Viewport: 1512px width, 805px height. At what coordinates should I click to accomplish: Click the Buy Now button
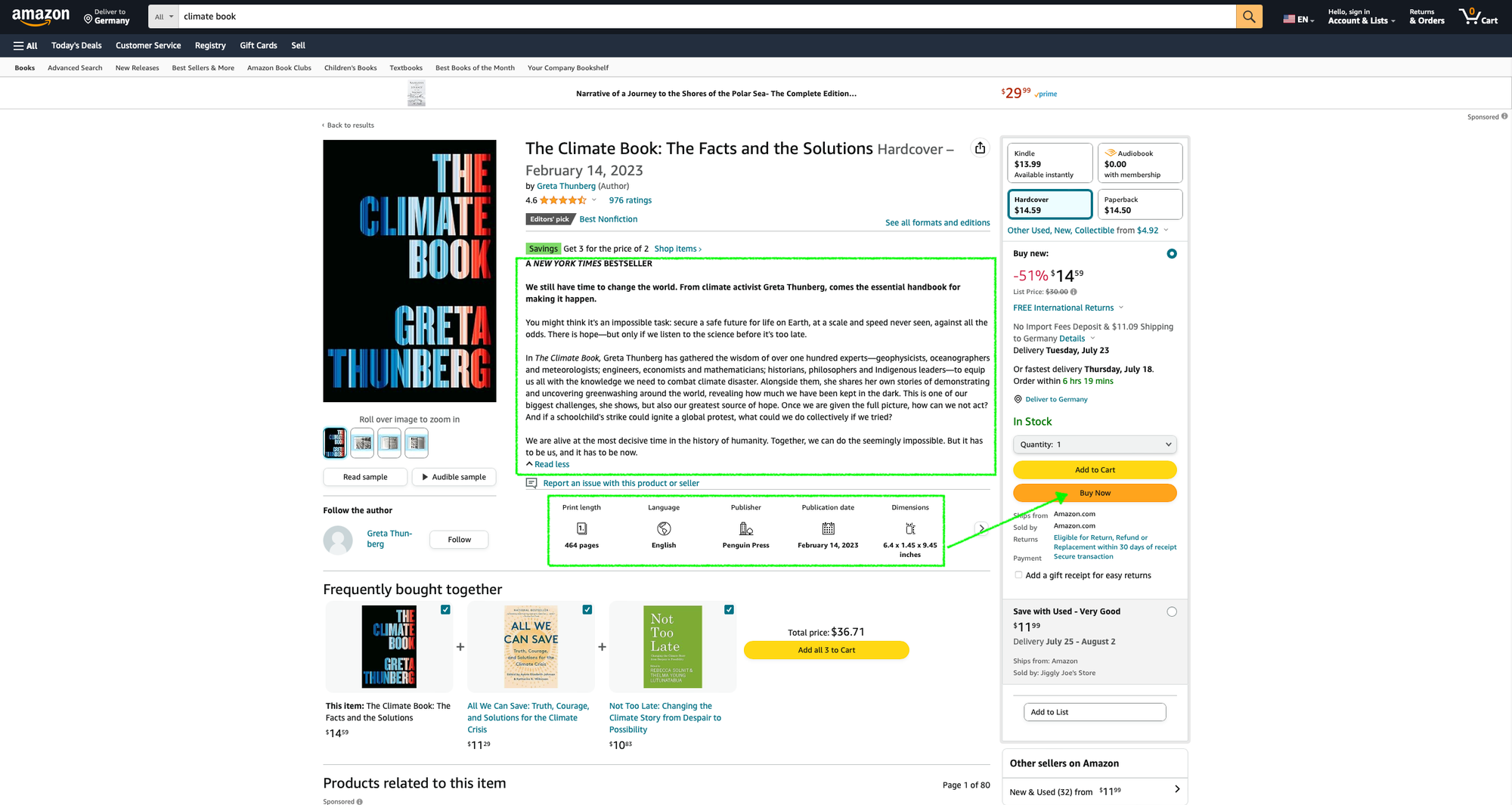[1095, 493]
